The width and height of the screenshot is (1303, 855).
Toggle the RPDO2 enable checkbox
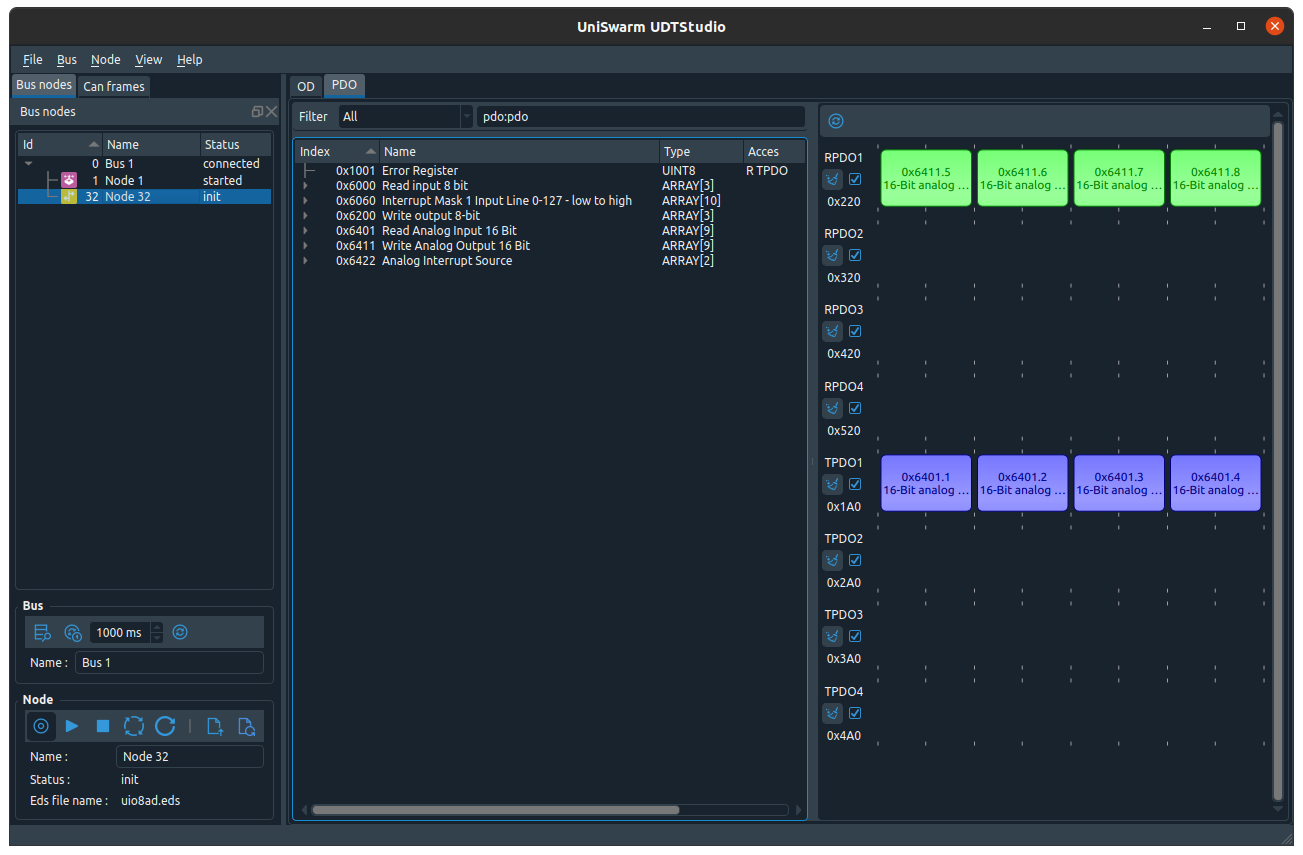pyautogui.click(x=855, y=255)
